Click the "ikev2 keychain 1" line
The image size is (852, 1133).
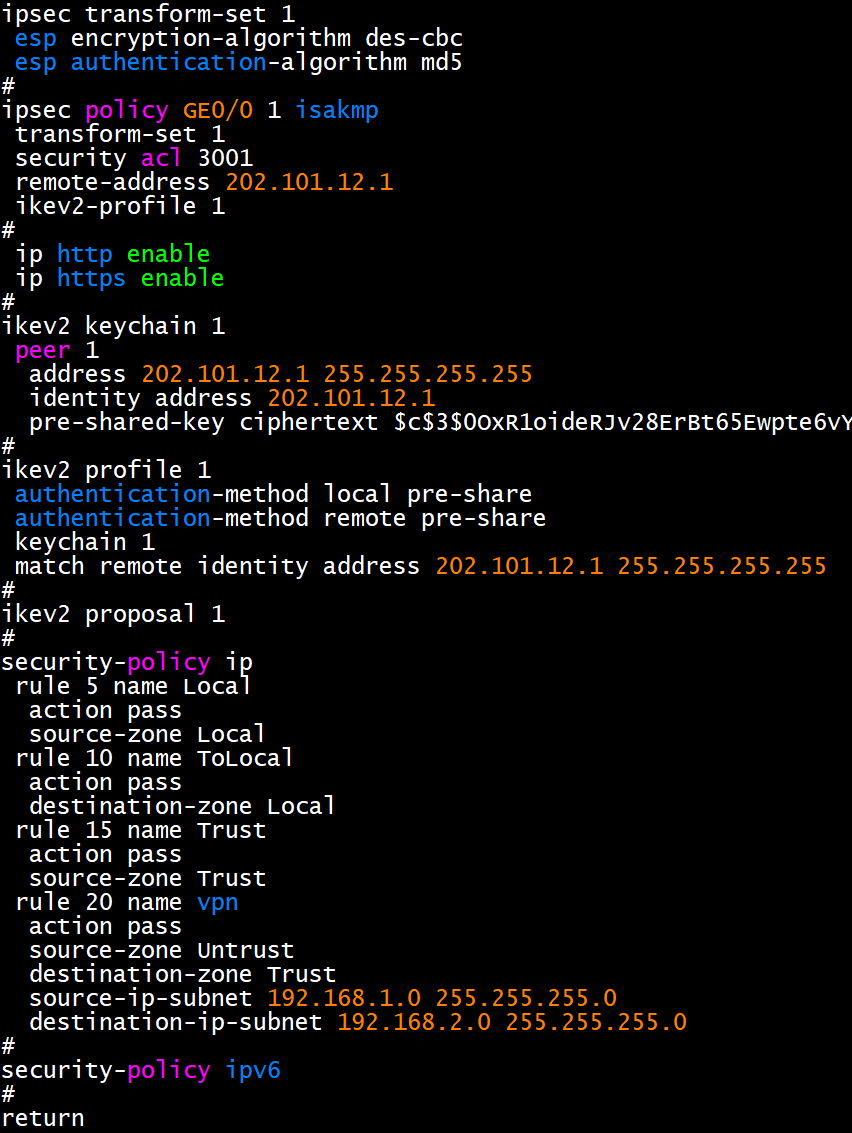113,326
